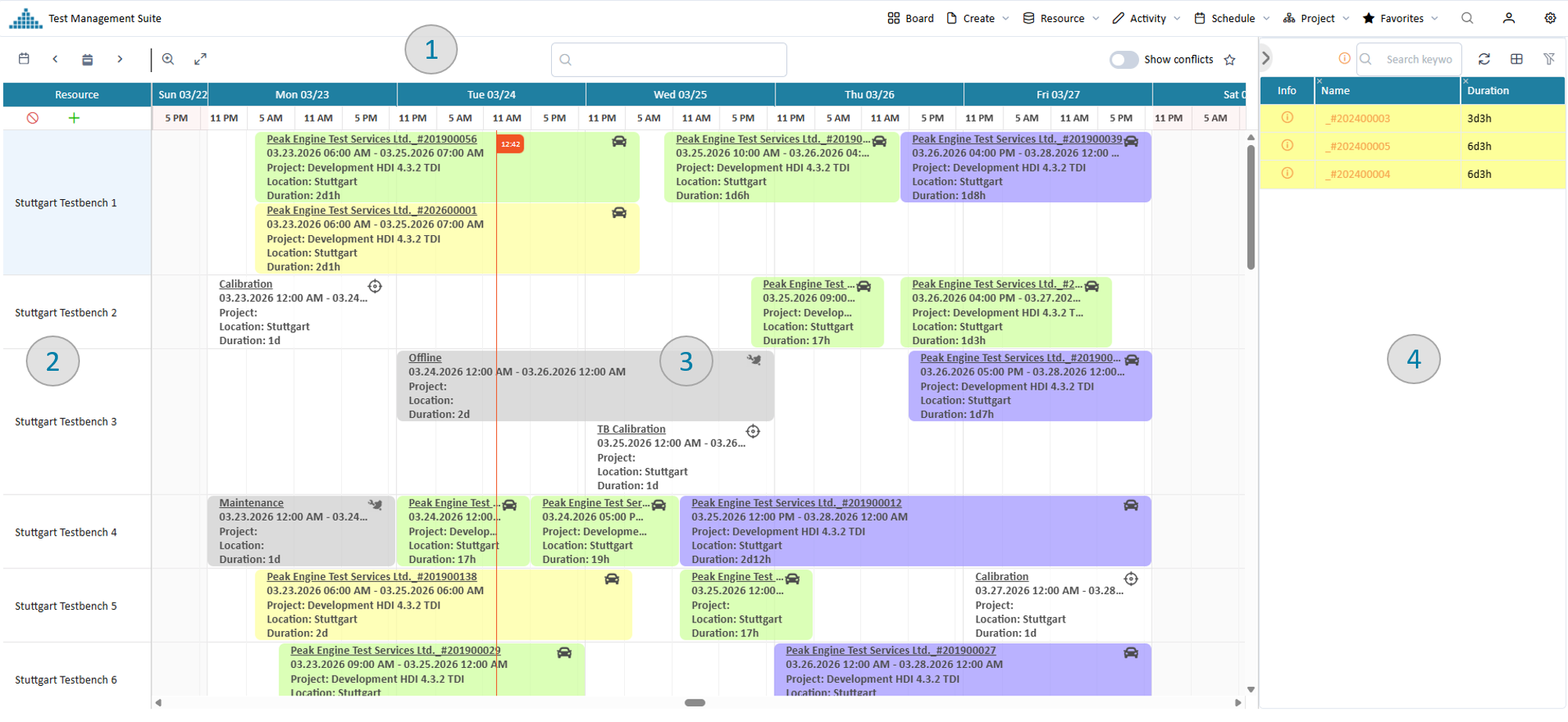Expand the Project dropdown menu
Image resolution: width=1568 pixels, height=722 pixels.
coord(1316,18)
